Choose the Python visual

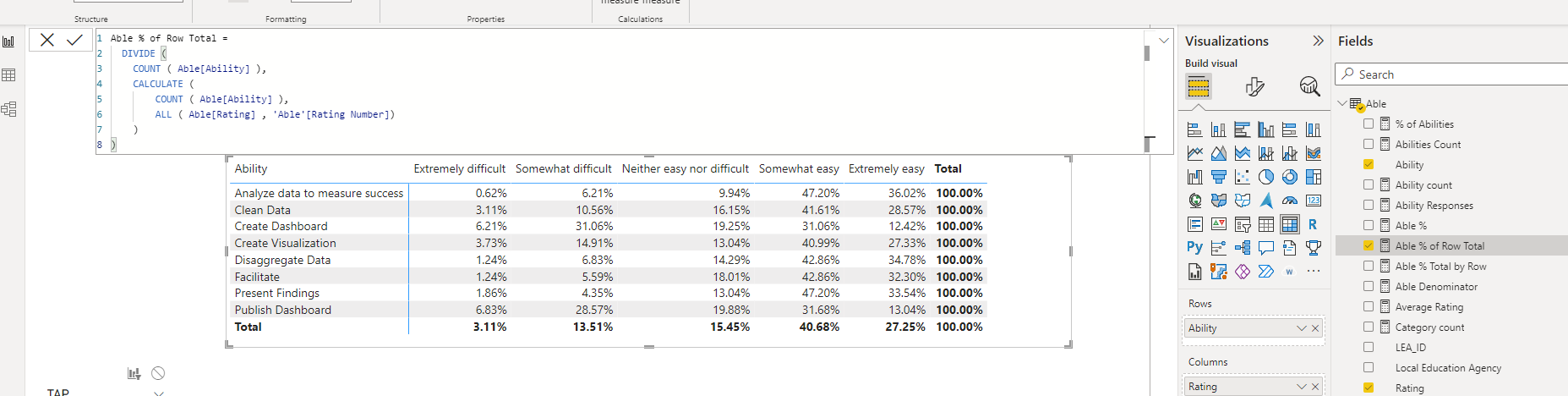[x=1194, y=248]
